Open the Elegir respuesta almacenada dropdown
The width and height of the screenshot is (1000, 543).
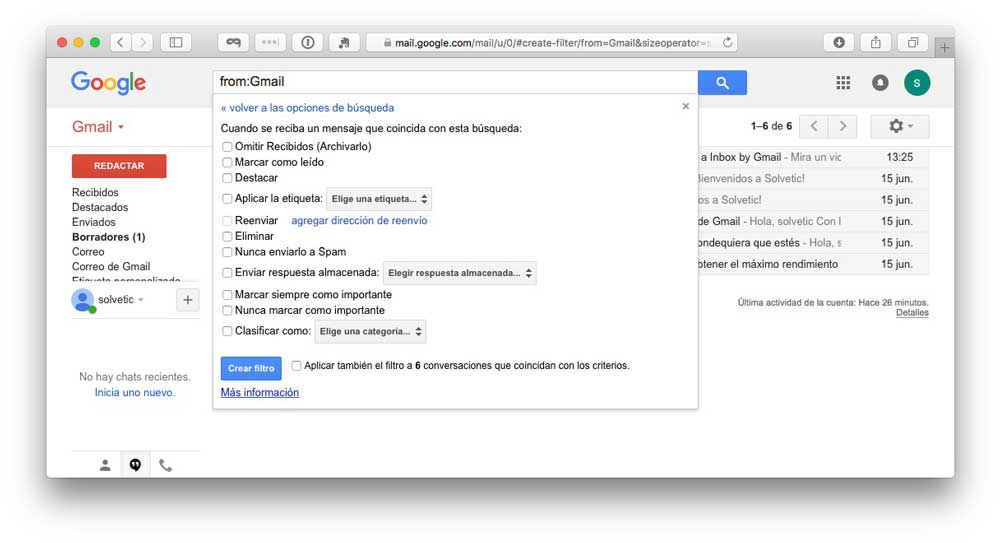pos(460,273)
